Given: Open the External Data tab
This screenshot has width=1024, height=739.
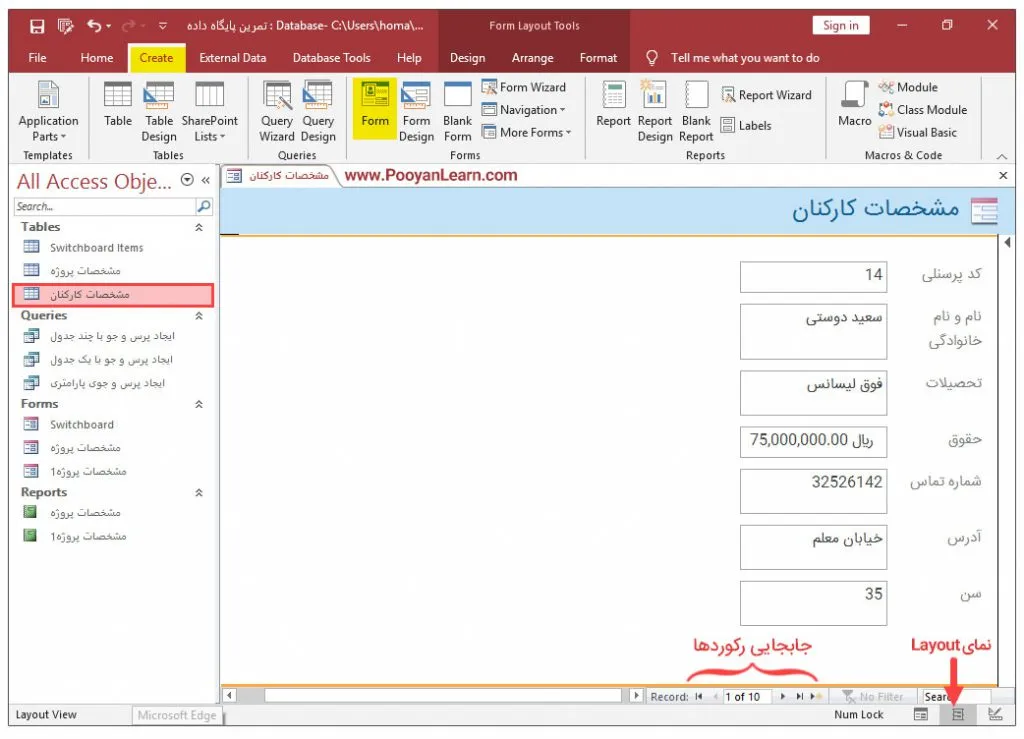Looking at the screenshot, I should coord(232,58).
